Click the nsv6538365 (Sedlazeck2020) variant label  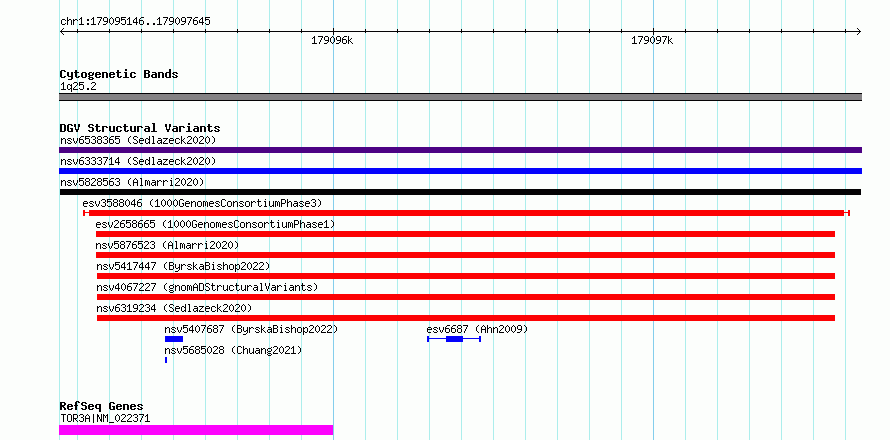pos(138,140)
